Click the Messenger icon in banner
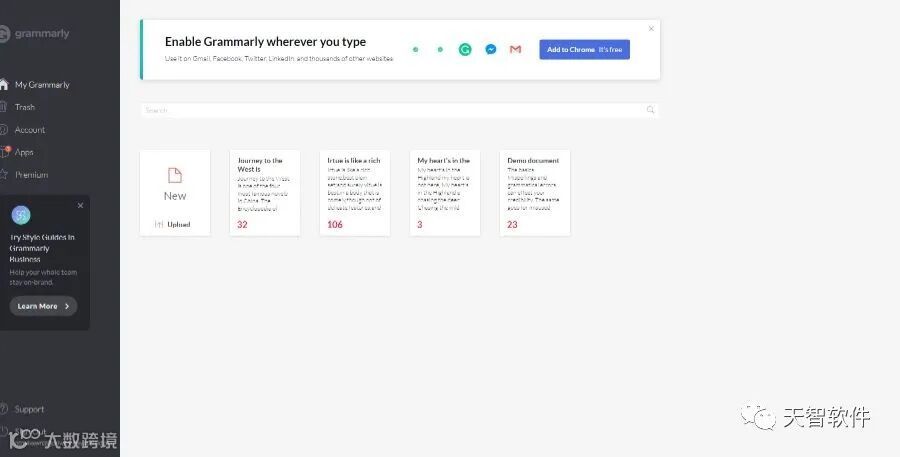900x457 pixels. click(491, 49)
